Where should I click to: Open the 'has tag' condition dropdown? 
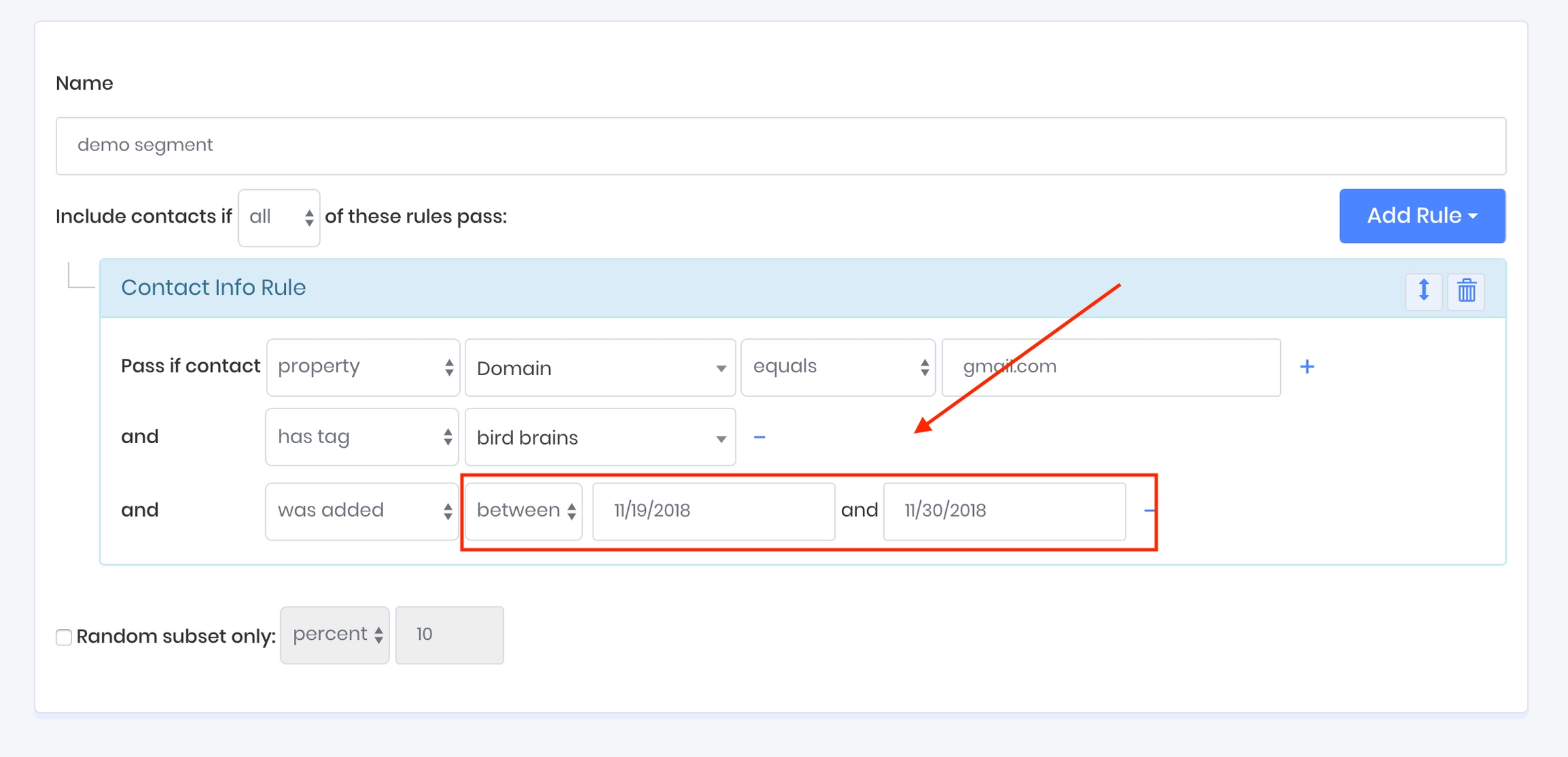point(362,437)
